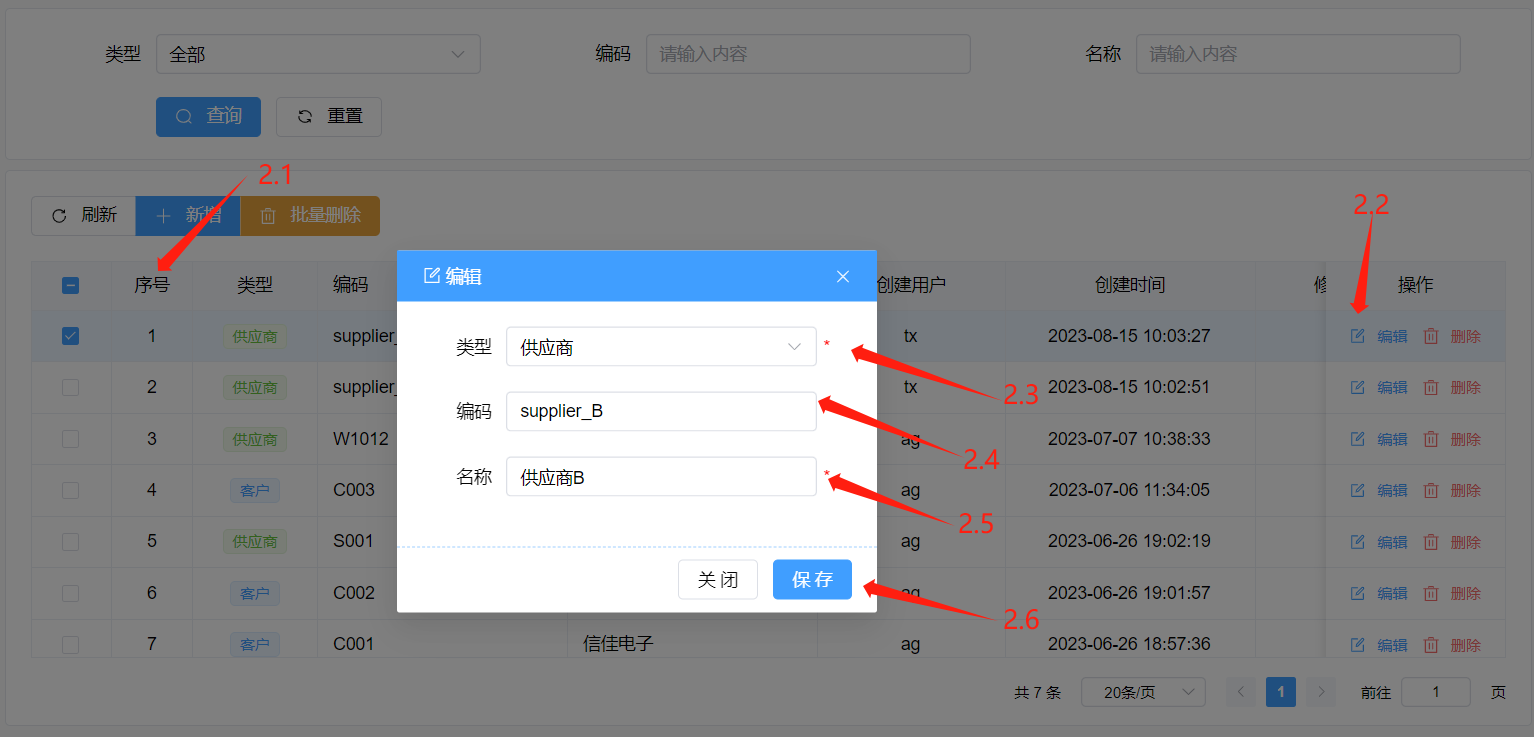
Task: Click the 重置 reset button
Action: [329, 116]
